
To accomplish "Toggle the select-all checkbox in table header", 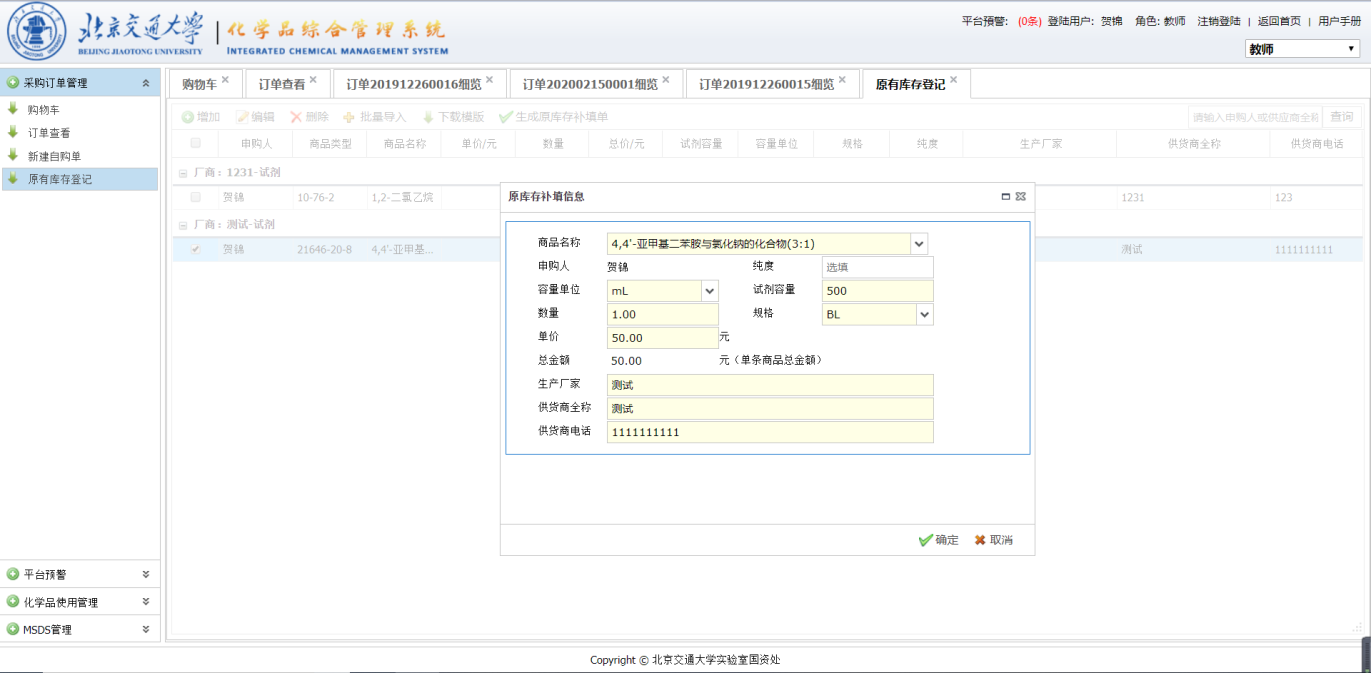I will pos(196,143).
